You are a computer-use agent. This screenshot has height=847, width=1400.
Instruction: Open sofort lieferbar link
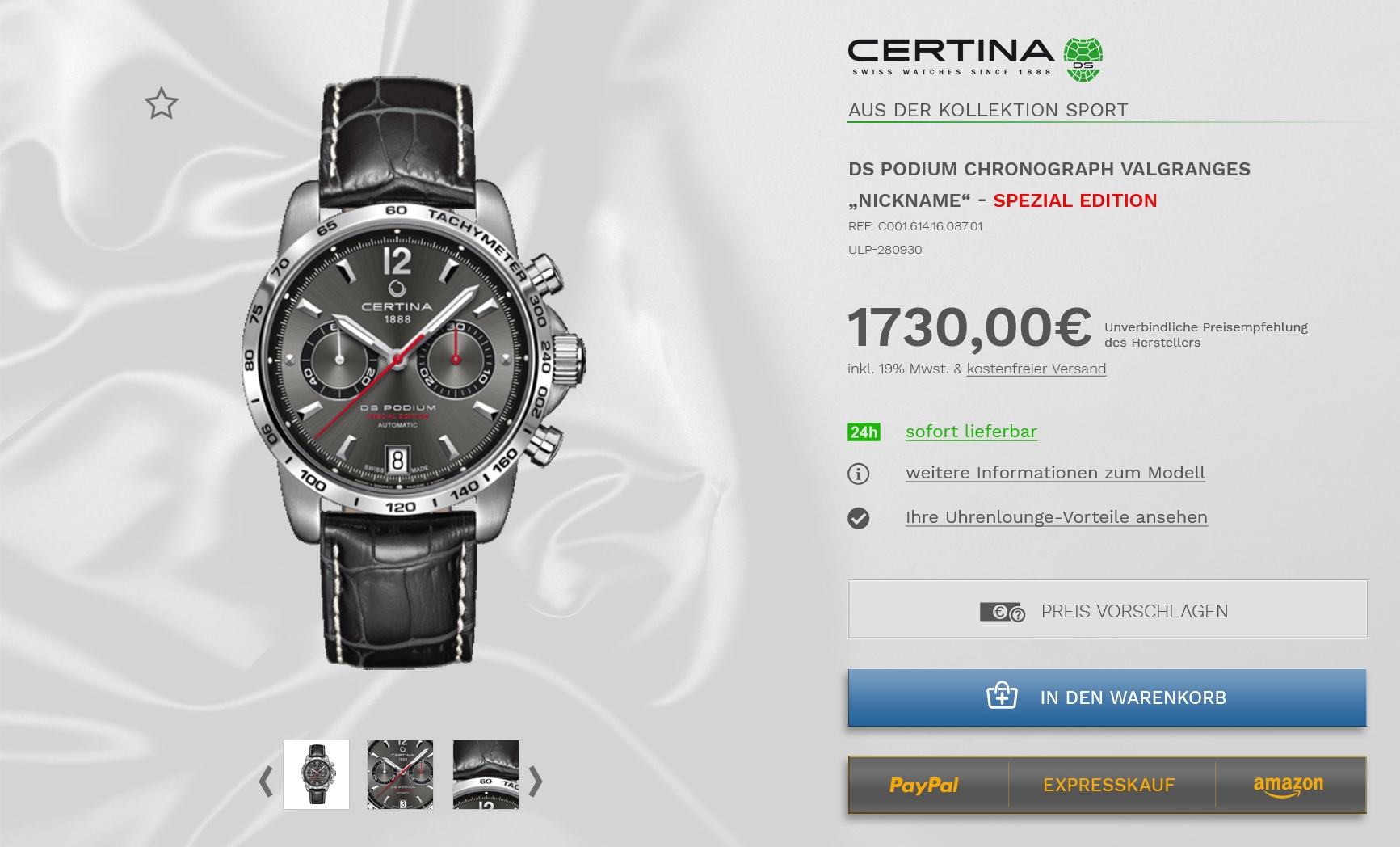971,432
